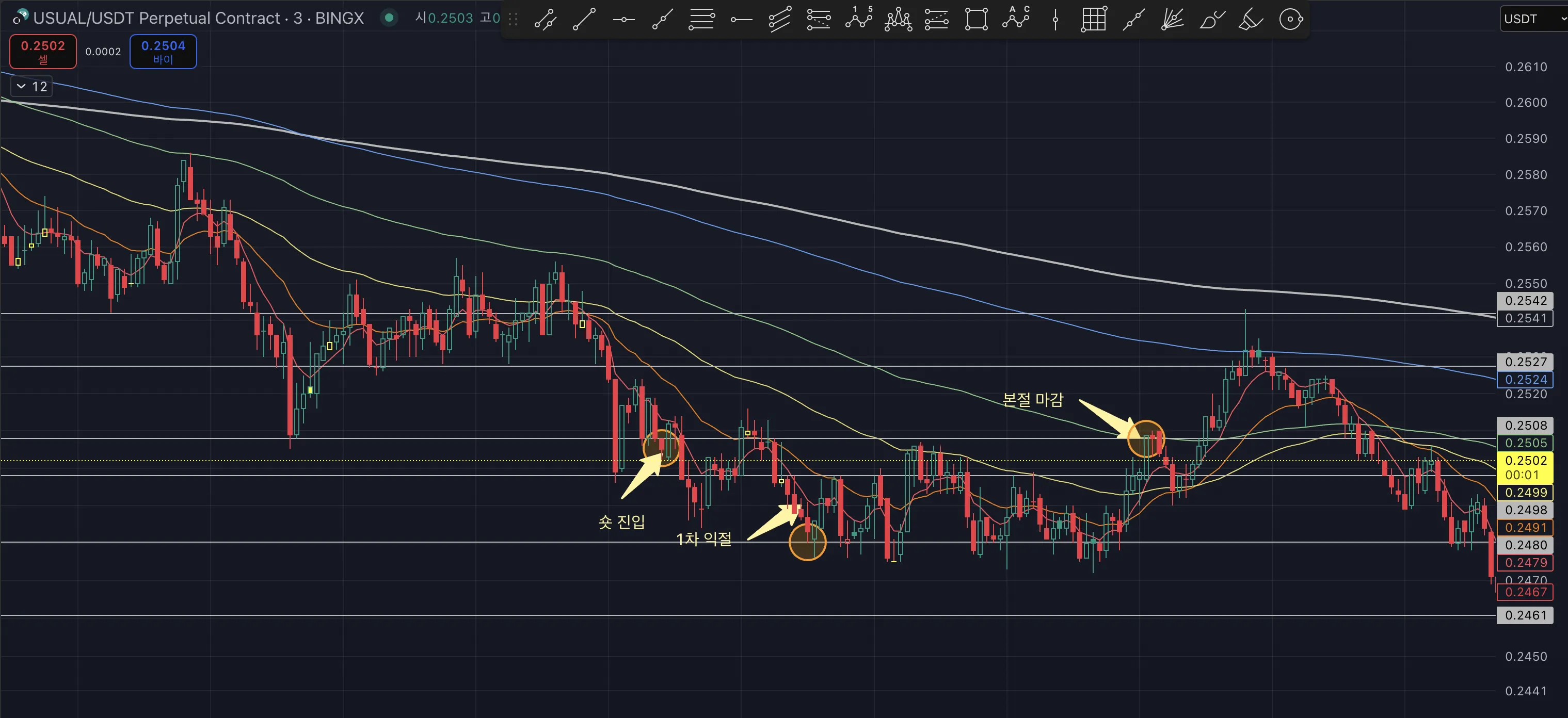Click the 0.2542 price axis label
The width and height of the screenshot is (1568, 718).
pyautogui.click(x=1525, y=301)
